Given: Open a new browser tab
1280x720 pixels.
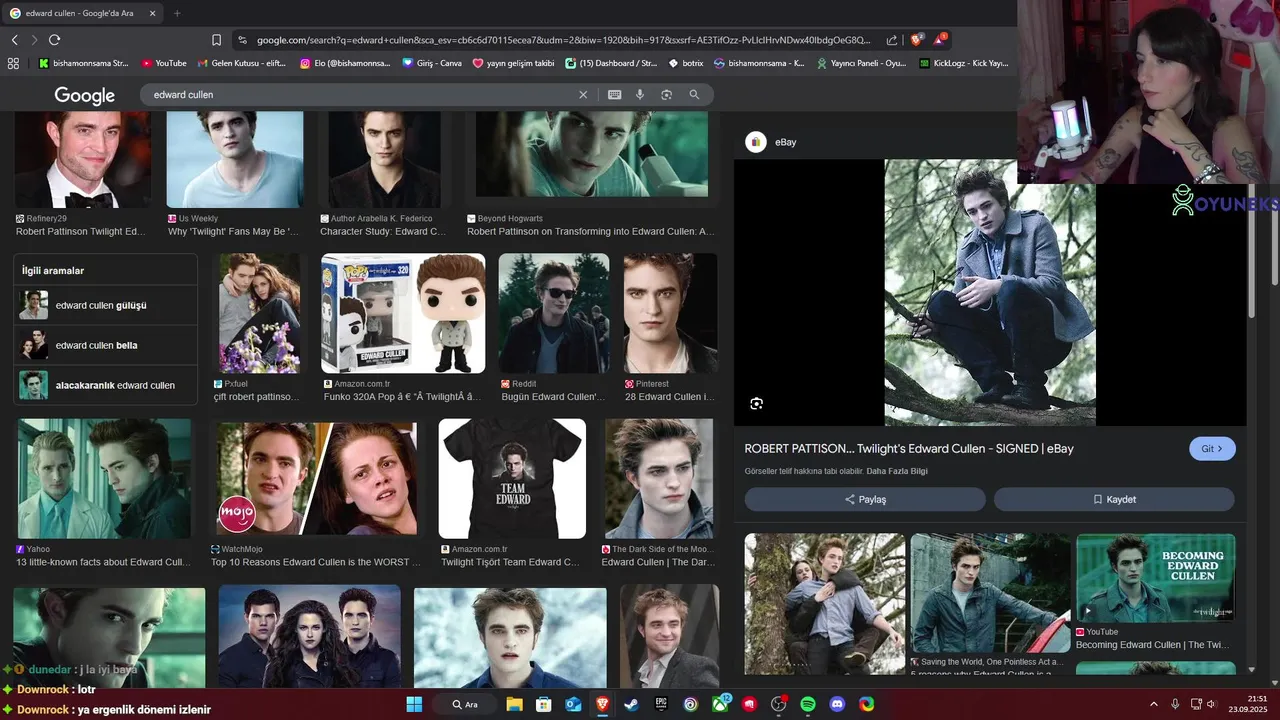Looking at the screenshot, I should pos(177,13).
